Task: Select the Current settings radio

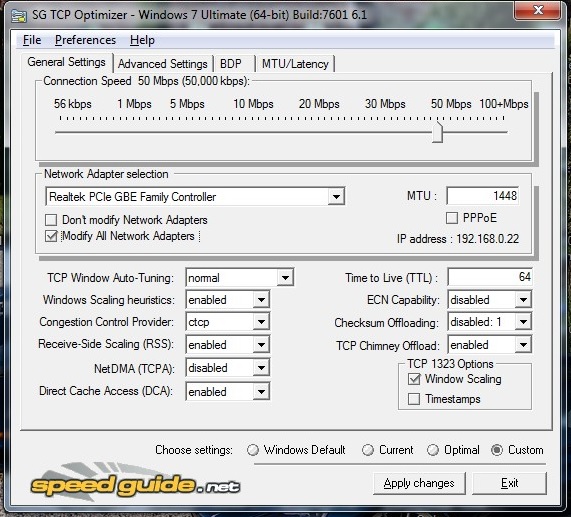Action: (x=368, y=450)
